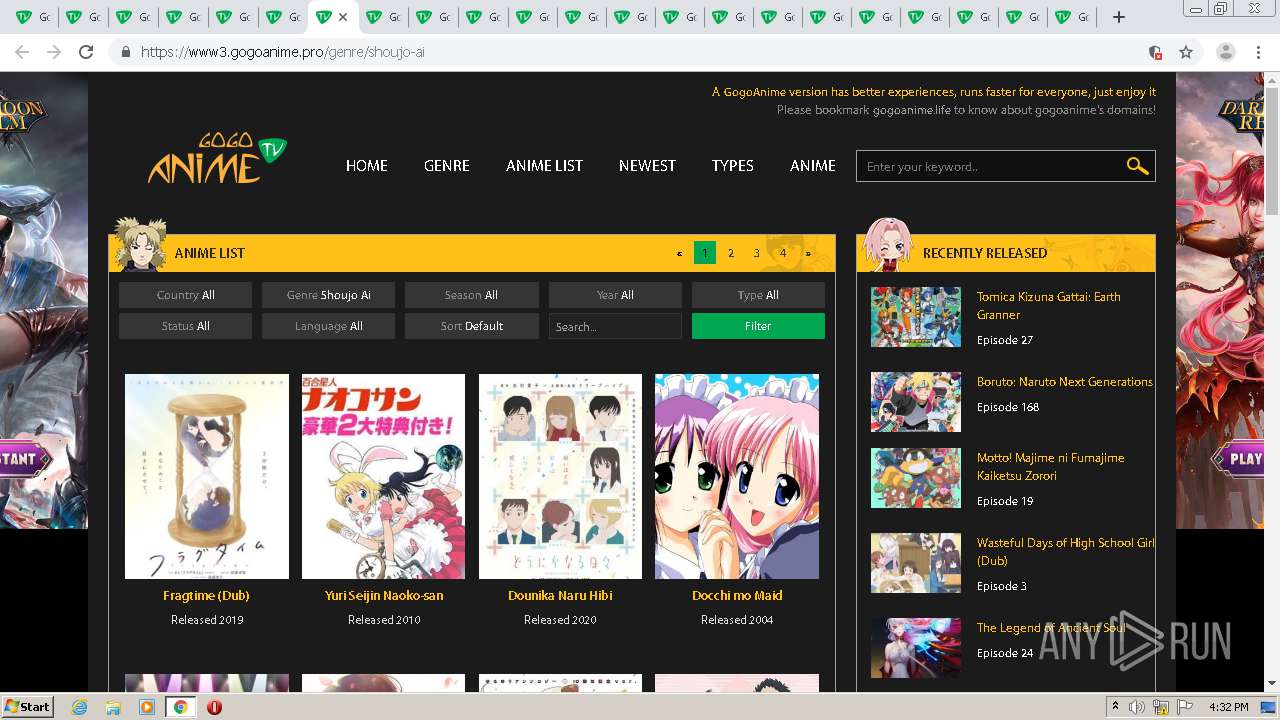Click Dounika Naru Hibi poster thumbnail
This screenshot has height=720, width=1280.
tap(560, 476)
